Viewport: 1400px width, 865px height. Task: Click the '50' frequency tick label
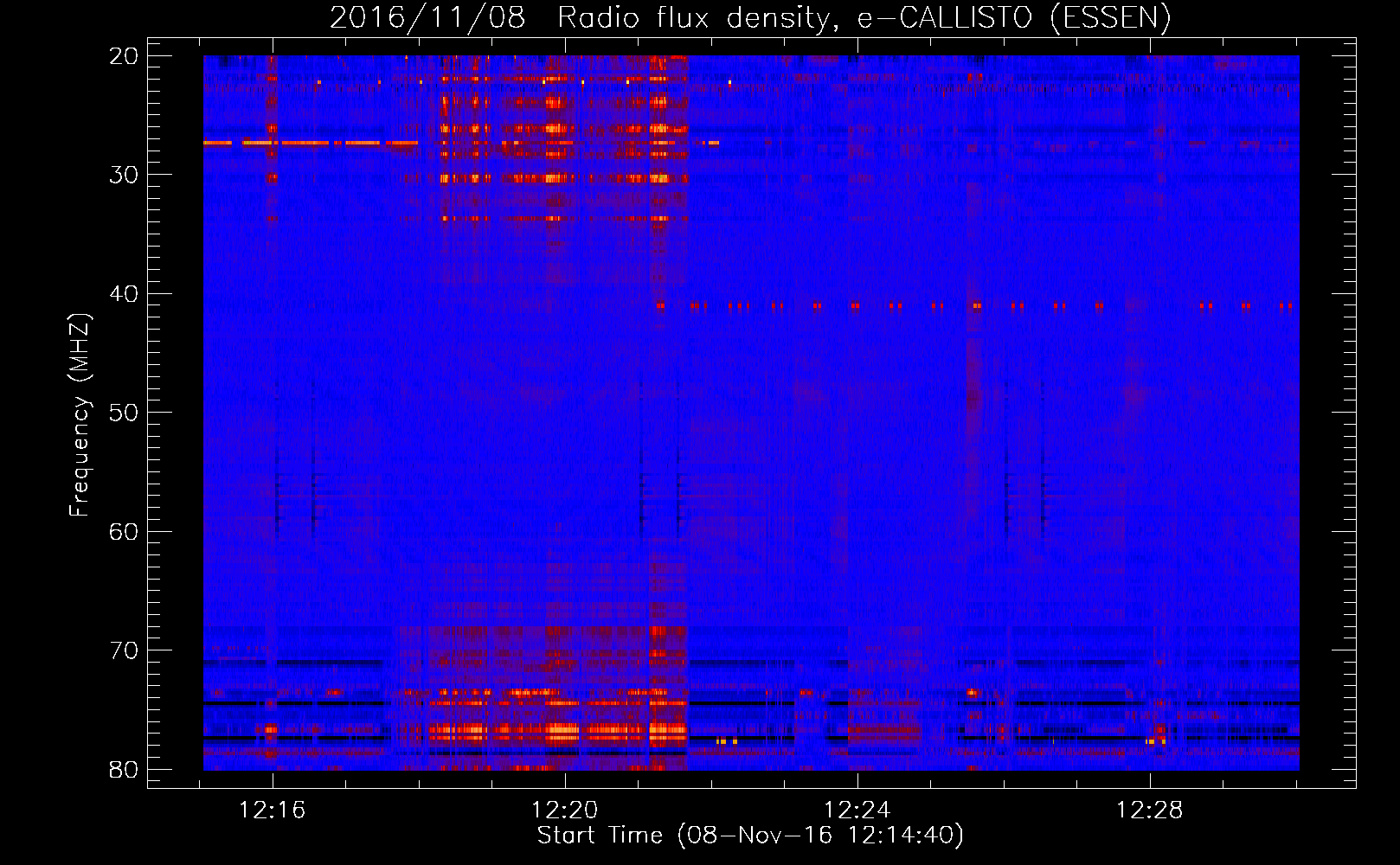(125, 413)
